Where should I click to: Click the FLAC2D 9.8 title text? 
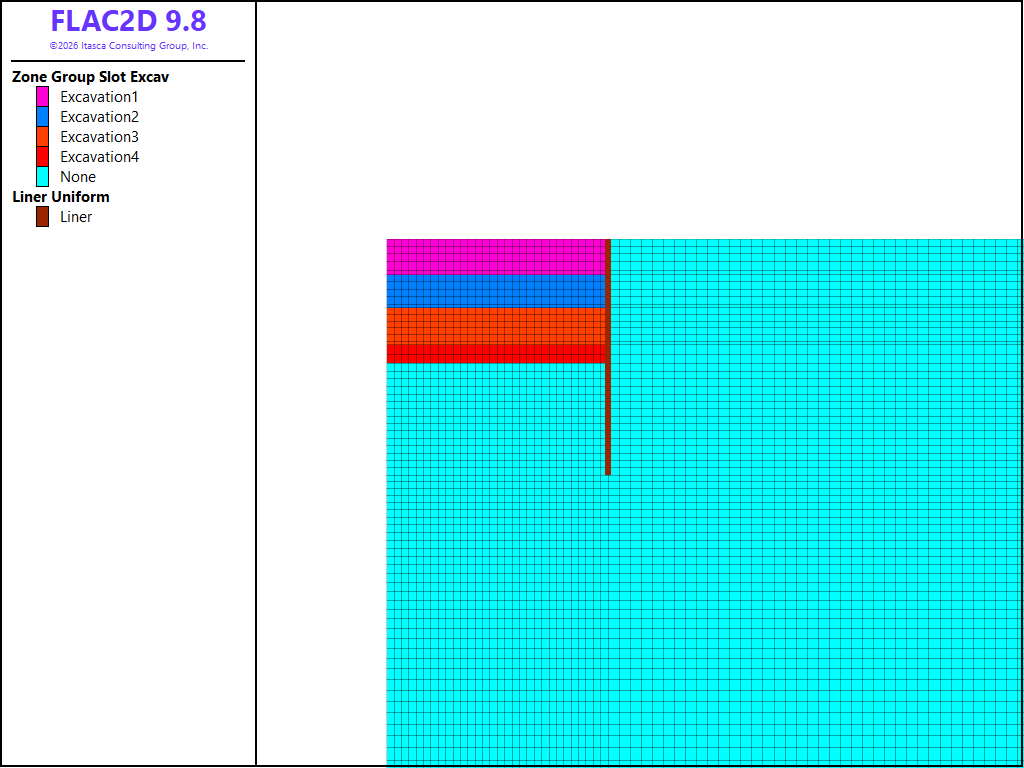[x=129, y=21]
